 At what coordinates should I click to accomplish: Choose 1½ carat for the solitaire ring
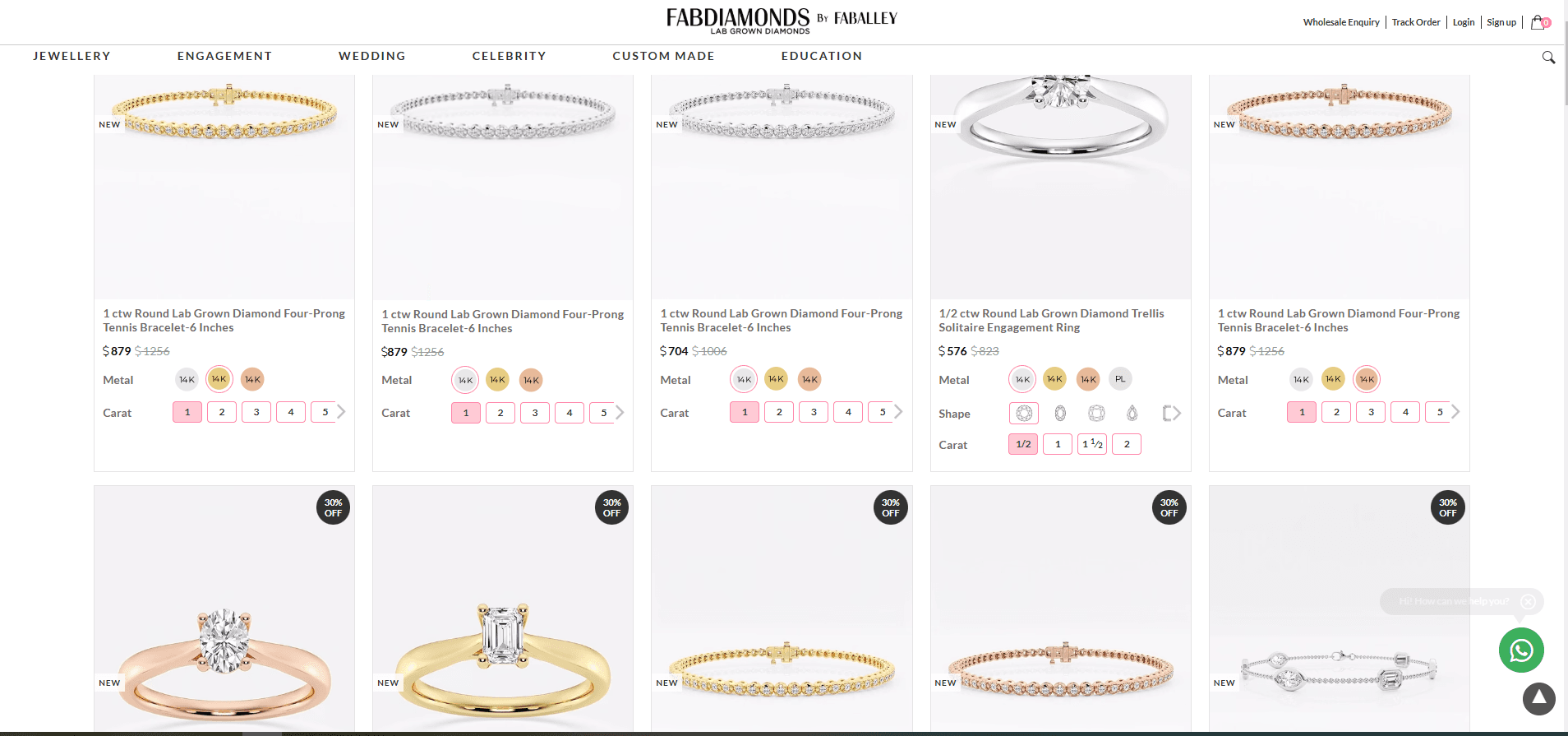[1092, 444]
